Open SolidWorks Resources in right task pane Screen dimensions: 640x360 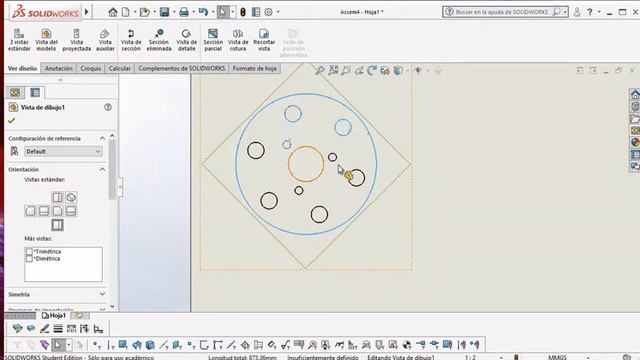click(635, 95)
